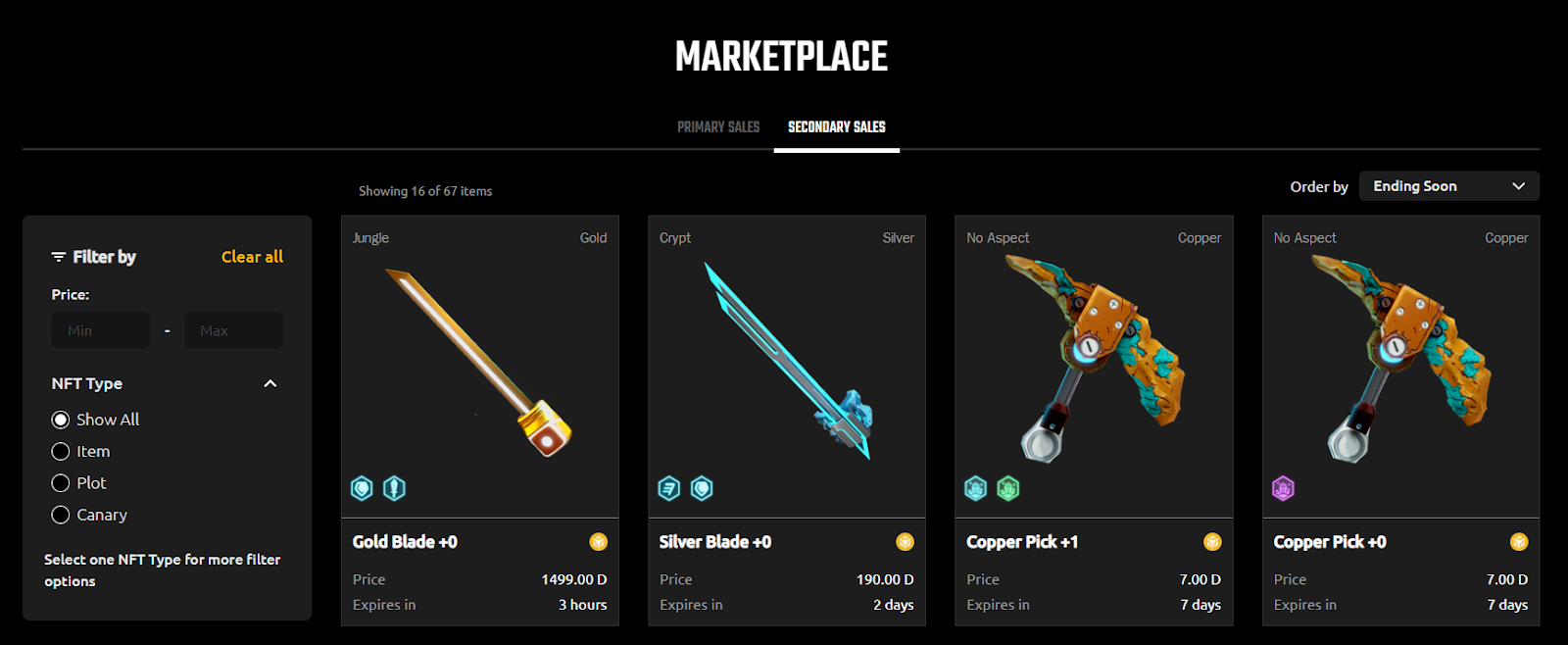Click the gold coin icon beside Silver Blade +0
1568x645 pixels.
point(906,542)
